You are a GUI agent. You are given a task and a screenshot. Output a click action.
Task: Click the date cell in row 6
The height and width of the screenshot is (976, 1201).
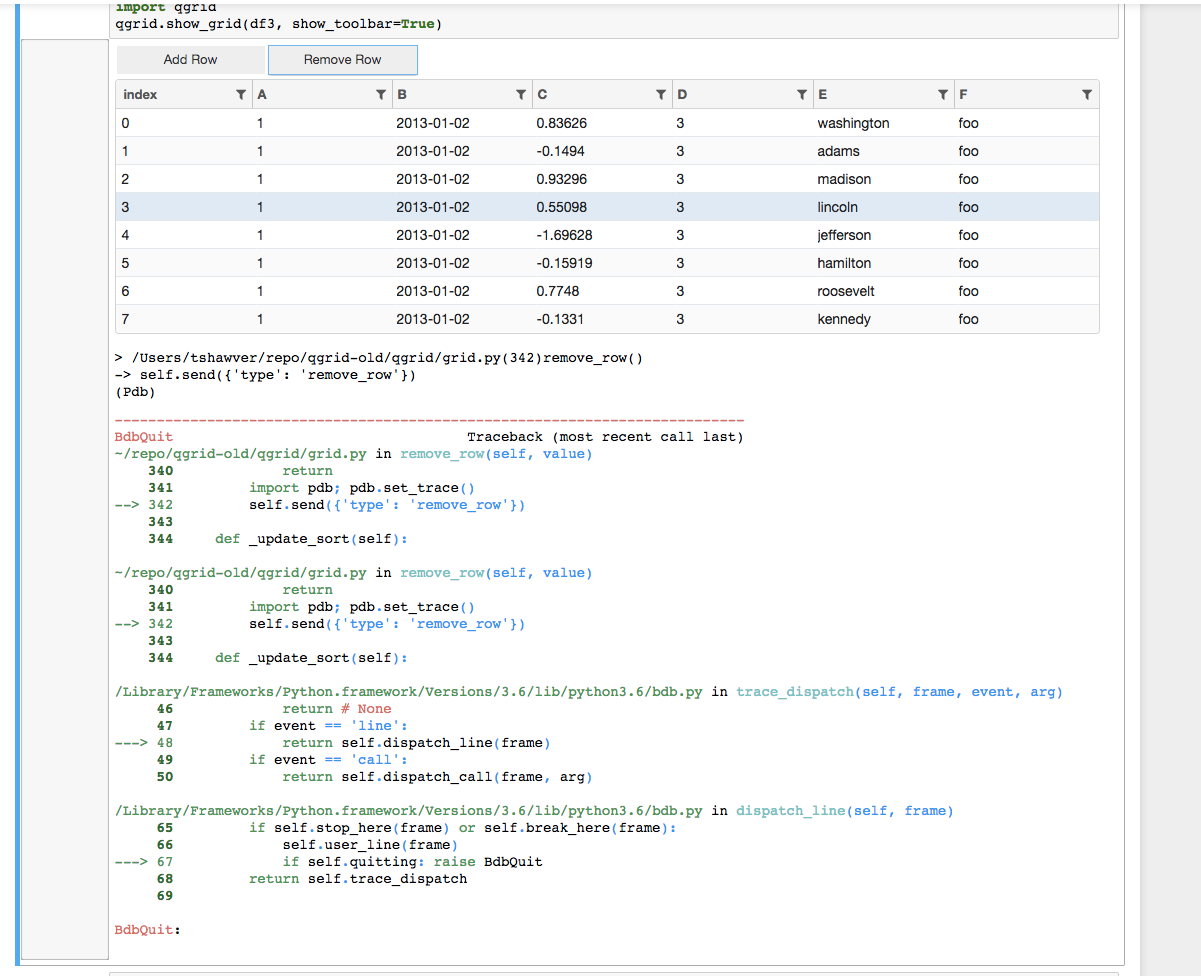point(433,291)
